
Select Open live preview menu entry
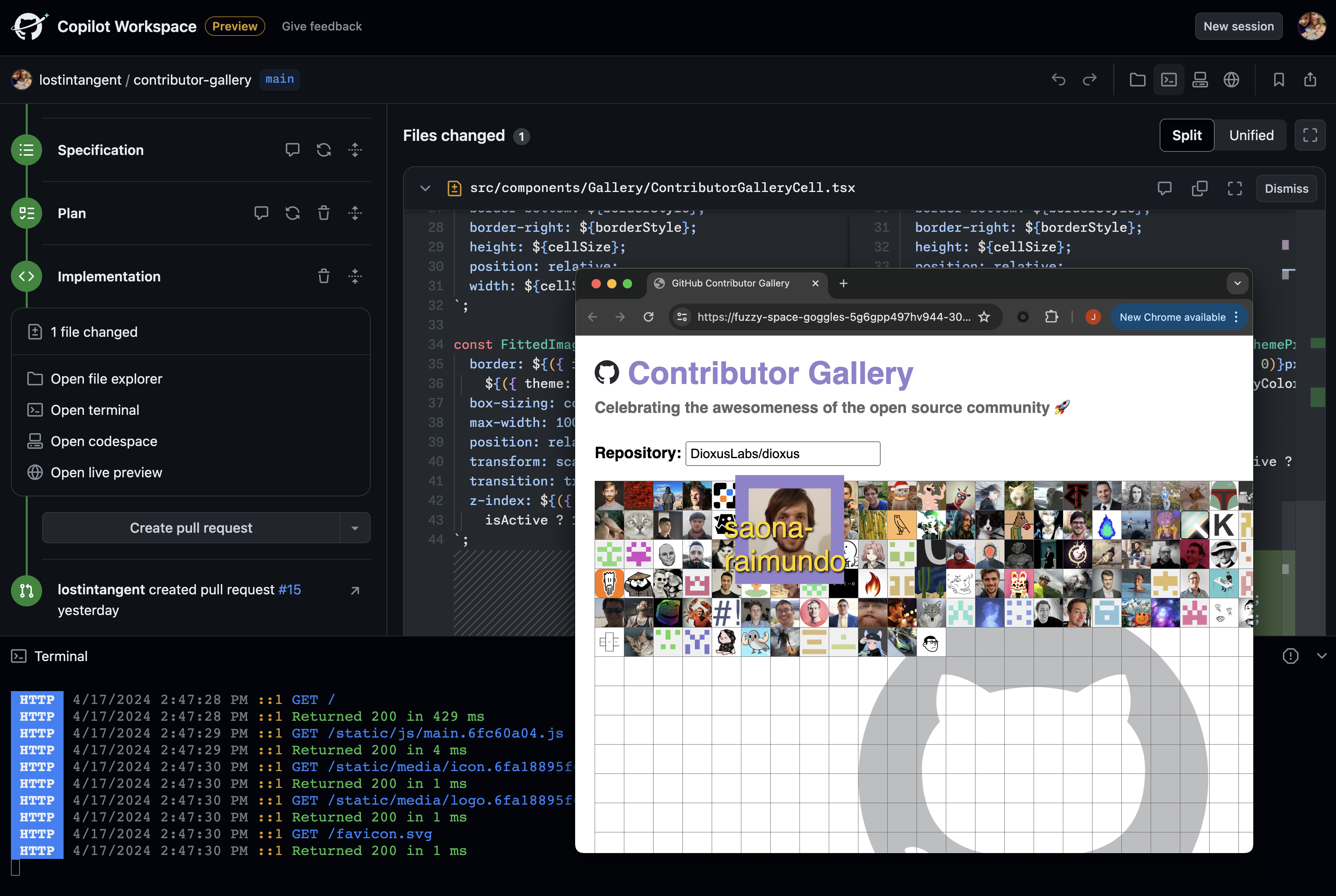[106, 473]
